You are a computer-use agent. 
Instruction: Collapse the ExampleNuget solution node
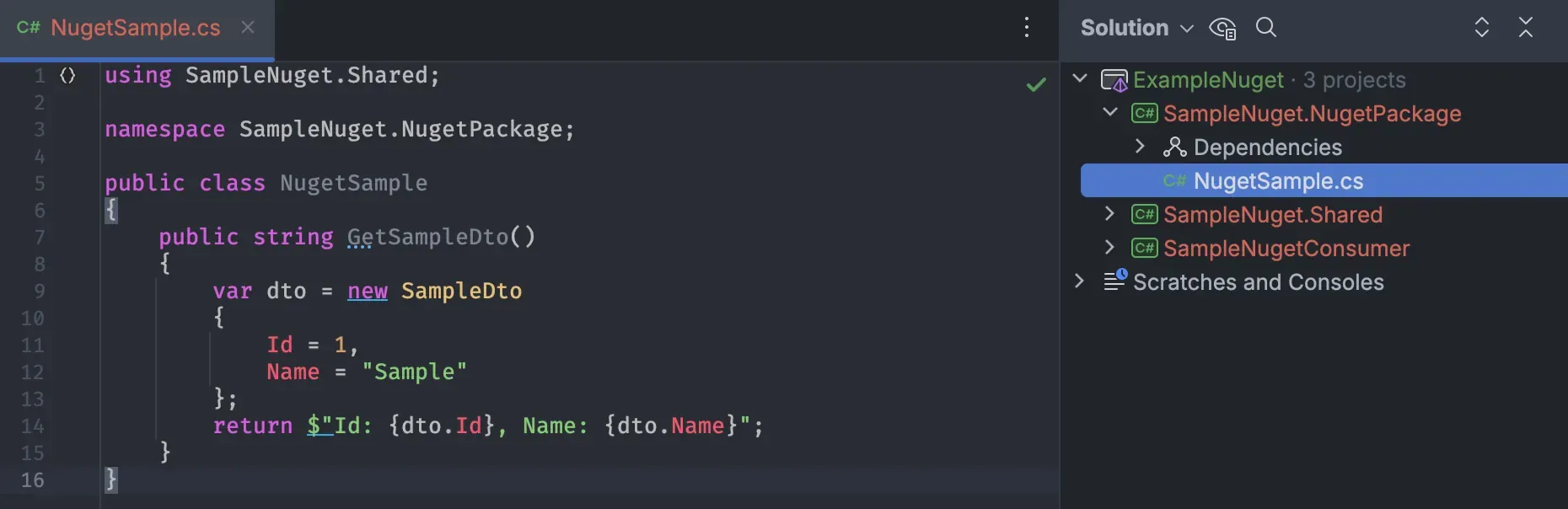[x=1080, y=79]
